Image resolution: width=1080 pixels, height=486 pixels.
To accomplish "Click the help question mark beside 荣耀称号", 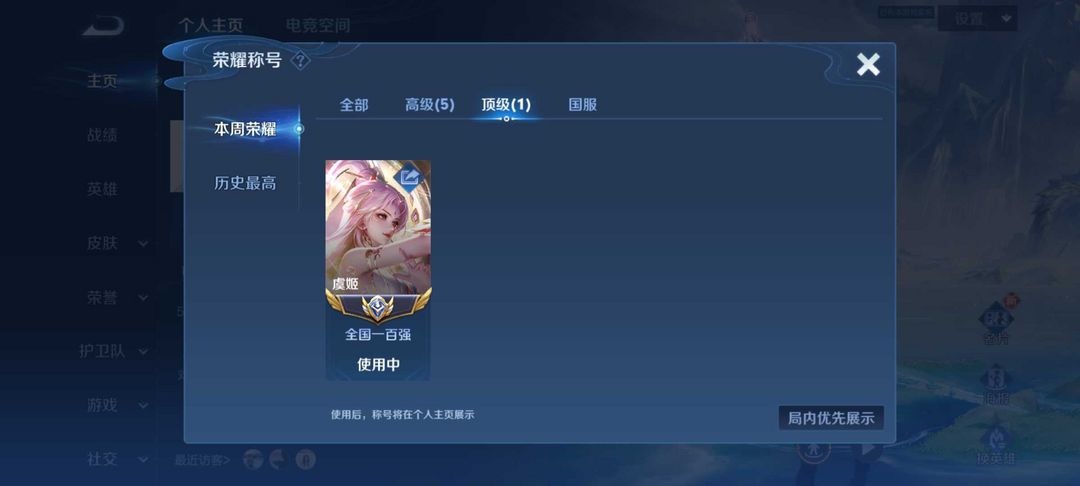I will (x=301, y=61).
